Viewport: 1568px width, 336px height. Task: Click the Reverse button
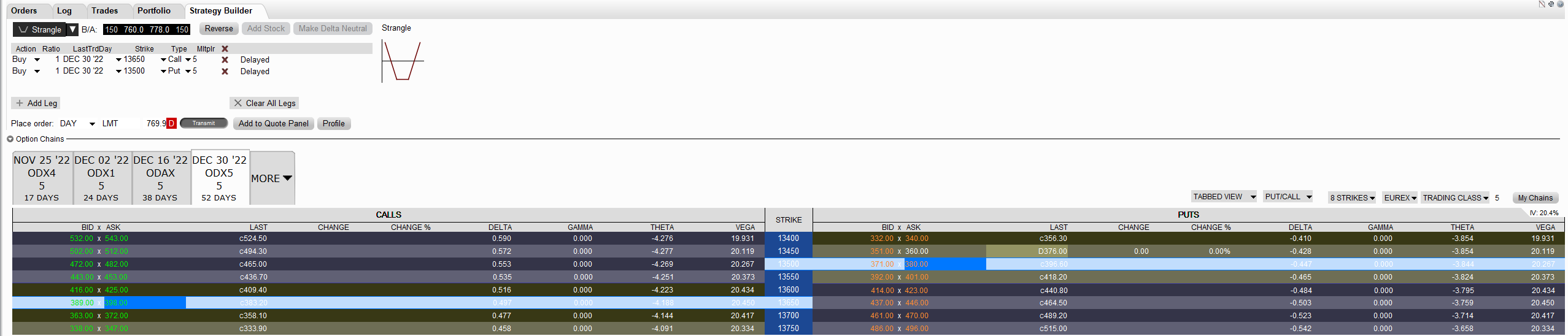218,29
